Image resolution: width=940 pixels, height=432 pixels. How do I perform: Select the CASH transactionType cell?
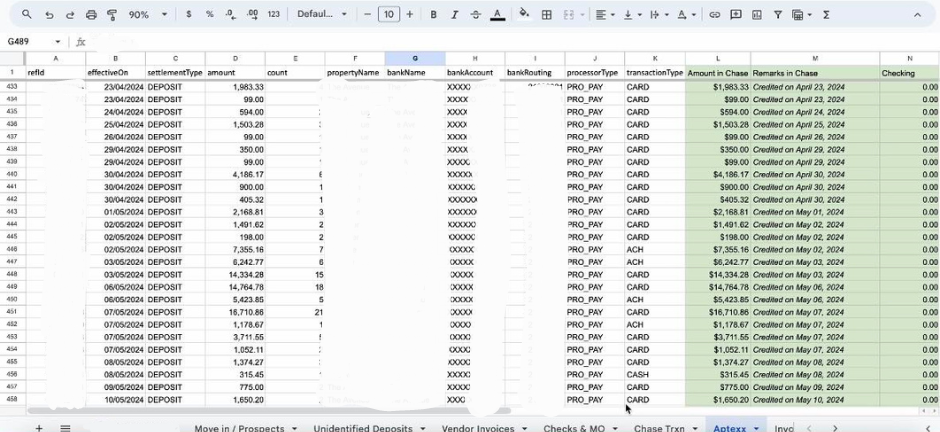click(655, 374)
